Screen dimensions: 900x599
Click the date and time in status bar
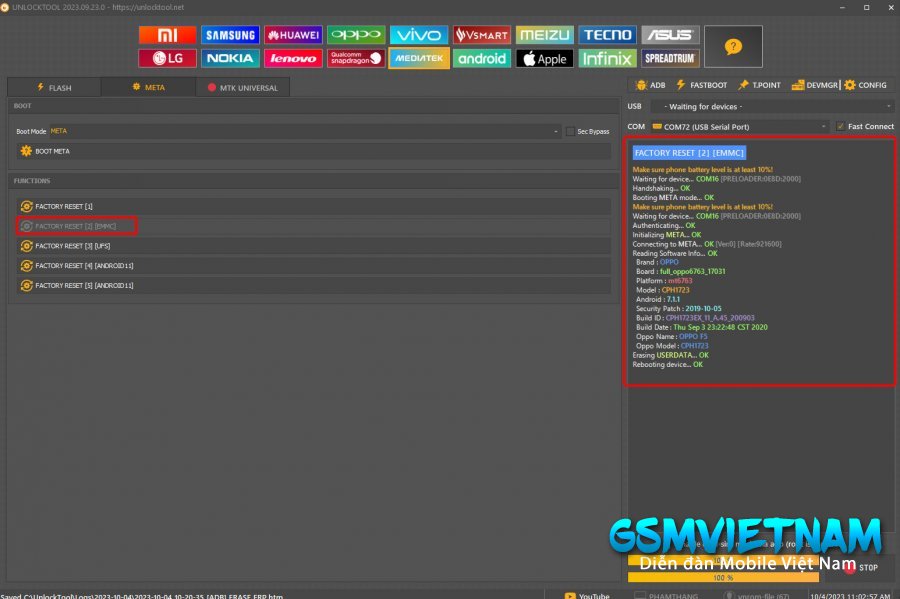point(850,596)
